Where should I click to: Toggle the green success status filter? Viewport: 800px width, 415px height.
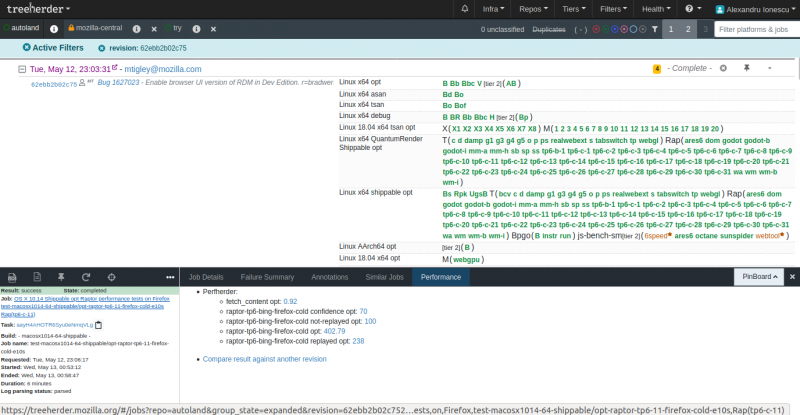(x=605, y=29)
